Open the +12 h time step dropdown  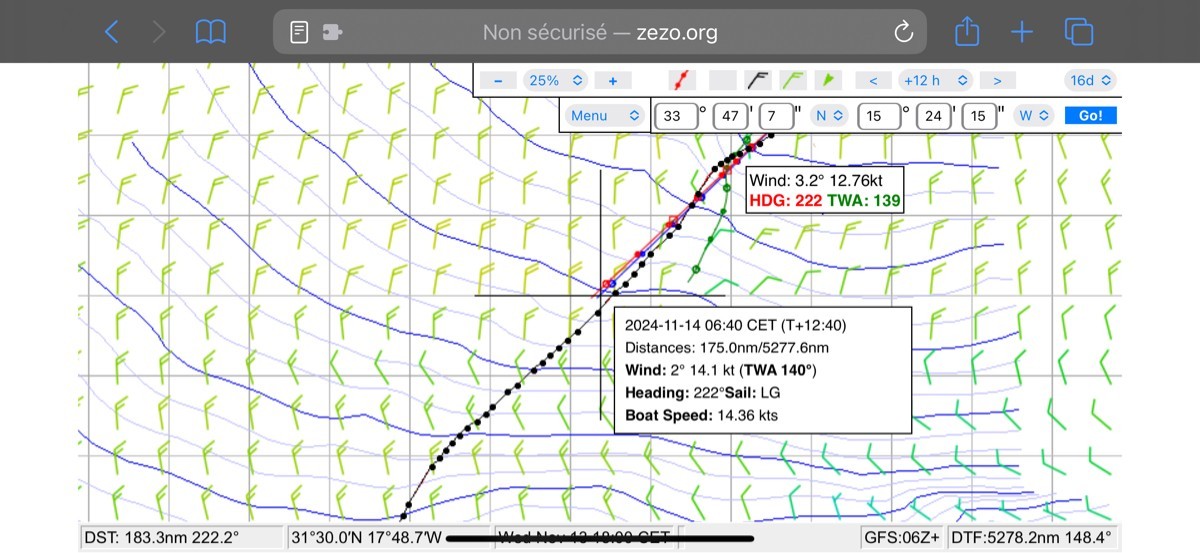click(x=934, y=80)
